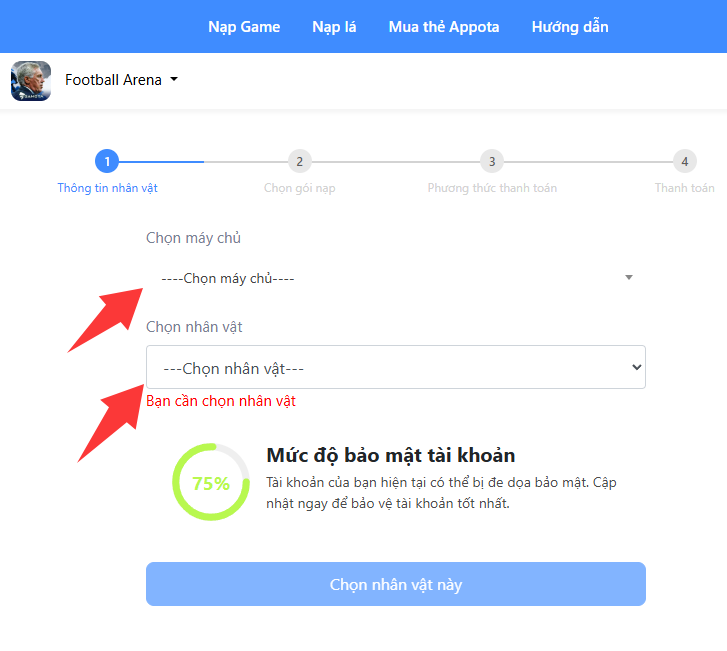The image size is (727, 651).
Task: Click the character dropdown chevron icon
Action: click(x=637, y=367)
